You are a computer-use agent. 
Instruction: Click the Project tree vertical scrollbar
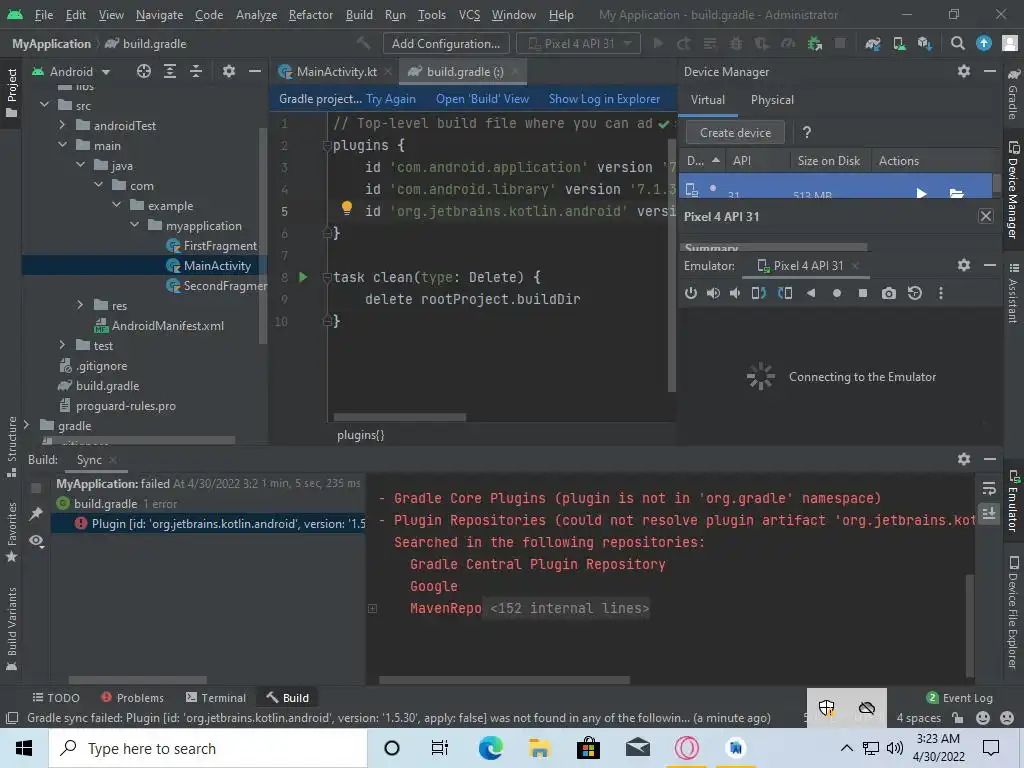pos(263,235)
